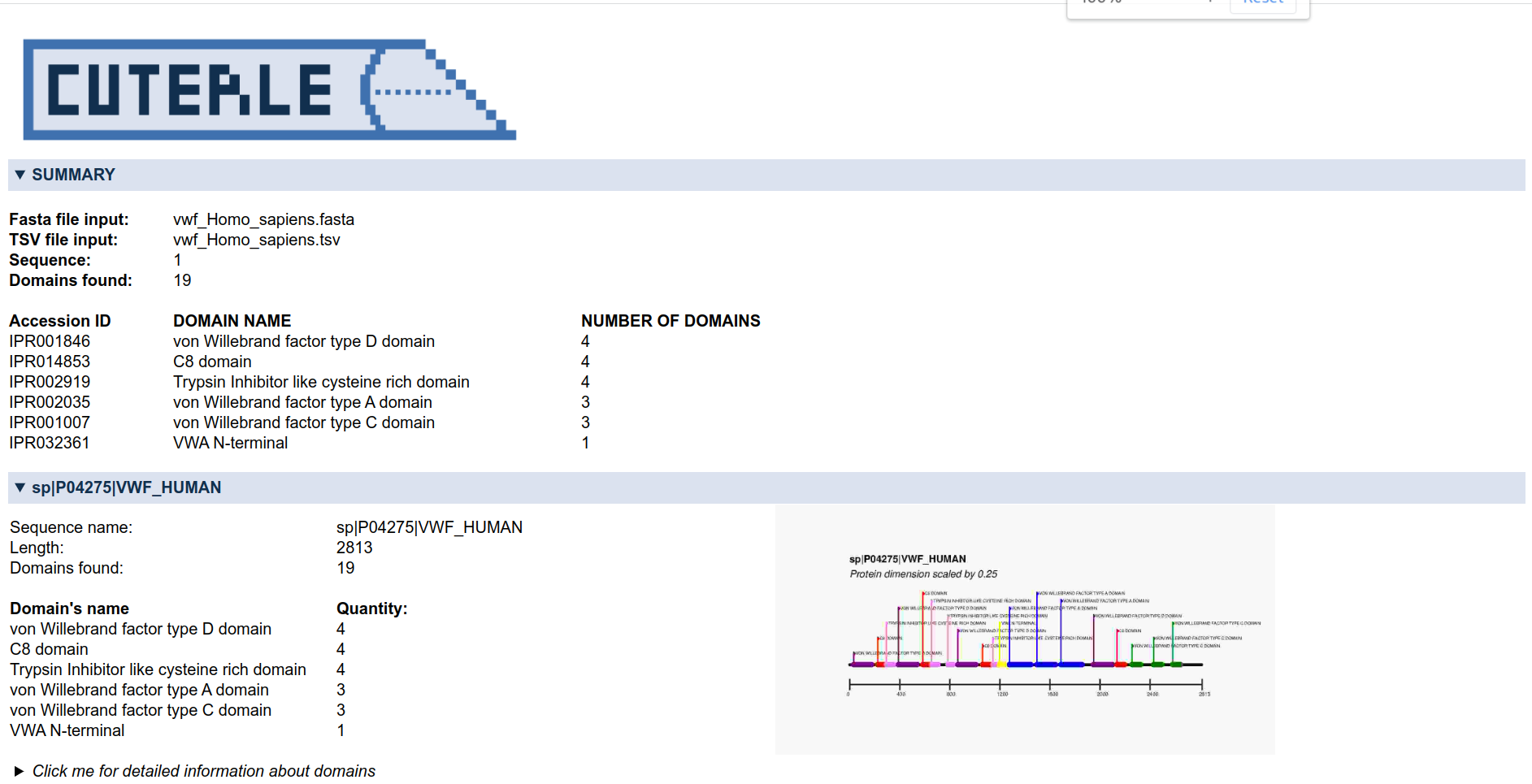Screen dimensions: 1532x784
Task: Select the sequence length value 2813
Action: coord(354,548)
